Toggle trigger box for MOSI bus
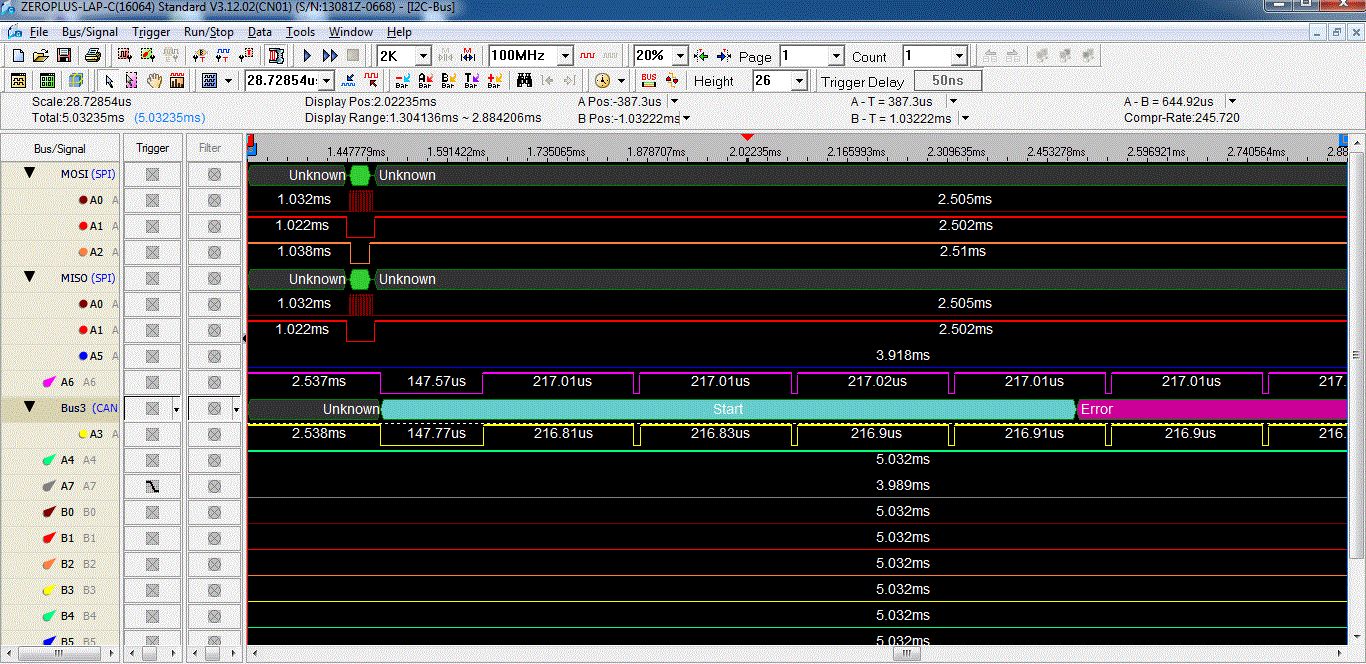 (152, 174)
